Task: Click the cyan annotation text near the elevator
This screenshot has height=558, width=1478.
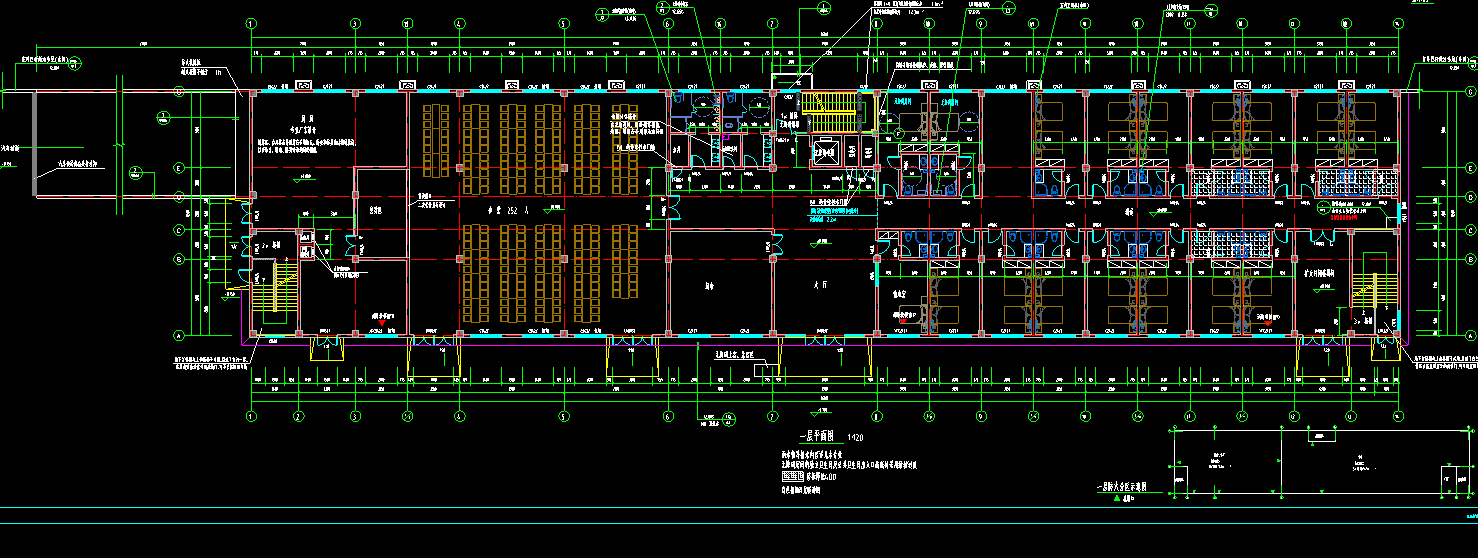Action: [840, 211]
